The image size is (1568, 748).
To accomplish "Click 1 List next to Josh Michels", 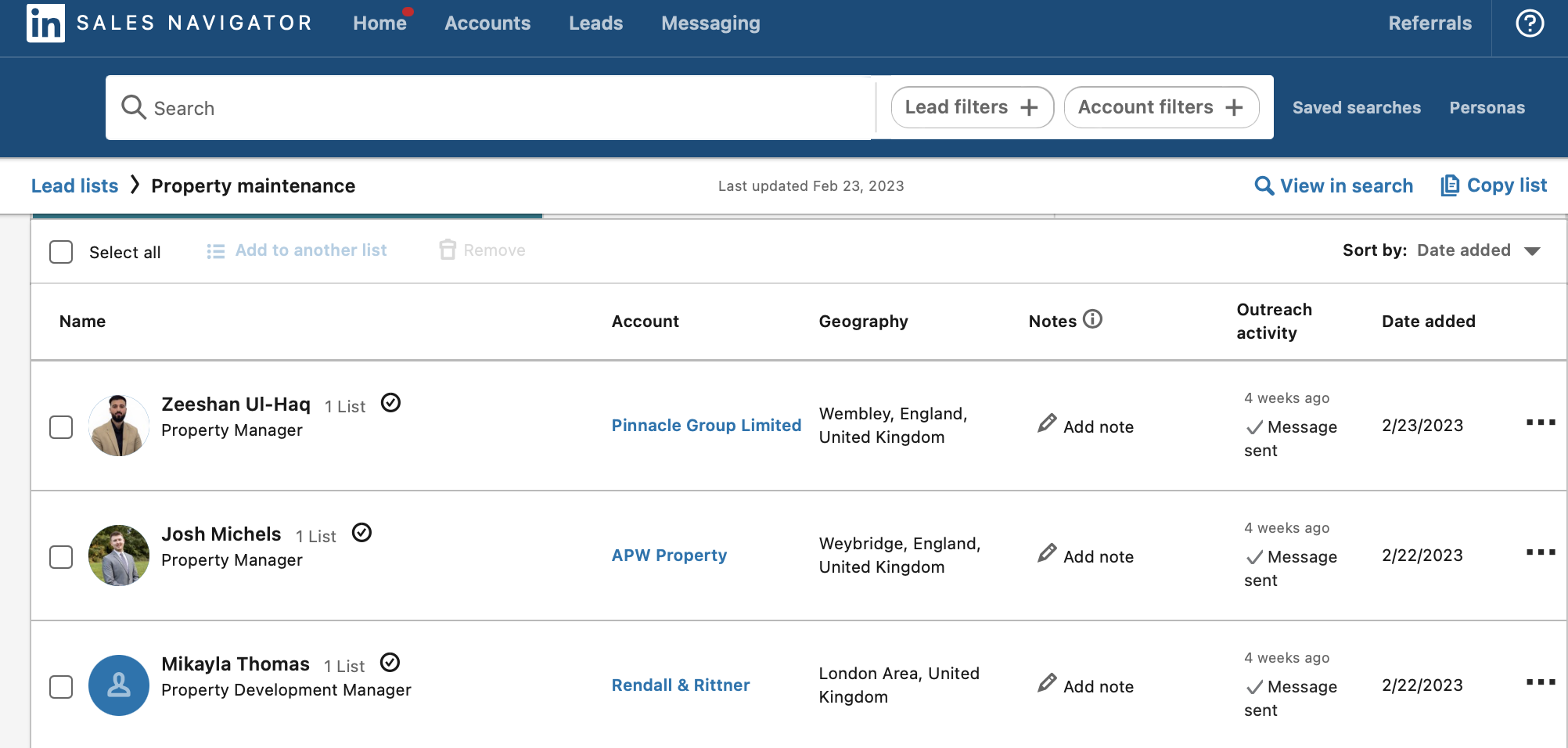I will click(316, 537).
